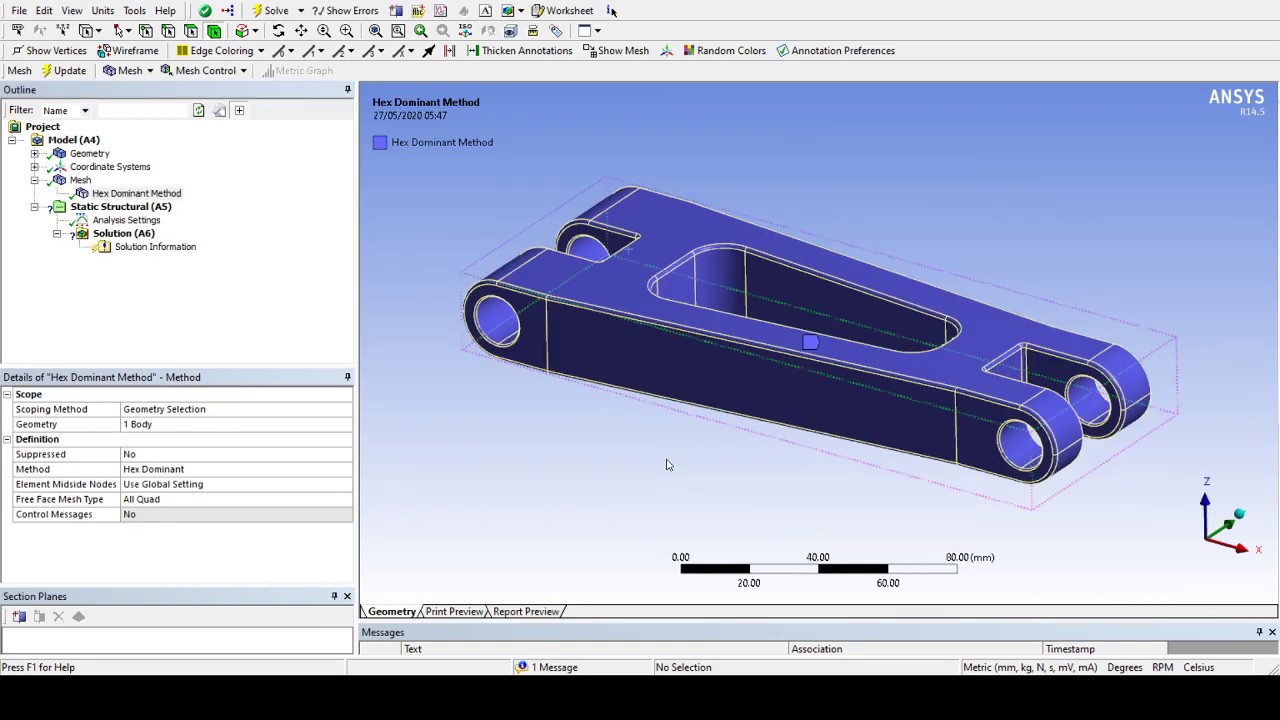The width and height of the screenshot is (1280, 720).
Task: Collapse the Static Structural (A5) node
Action: (x=35, y=207)
